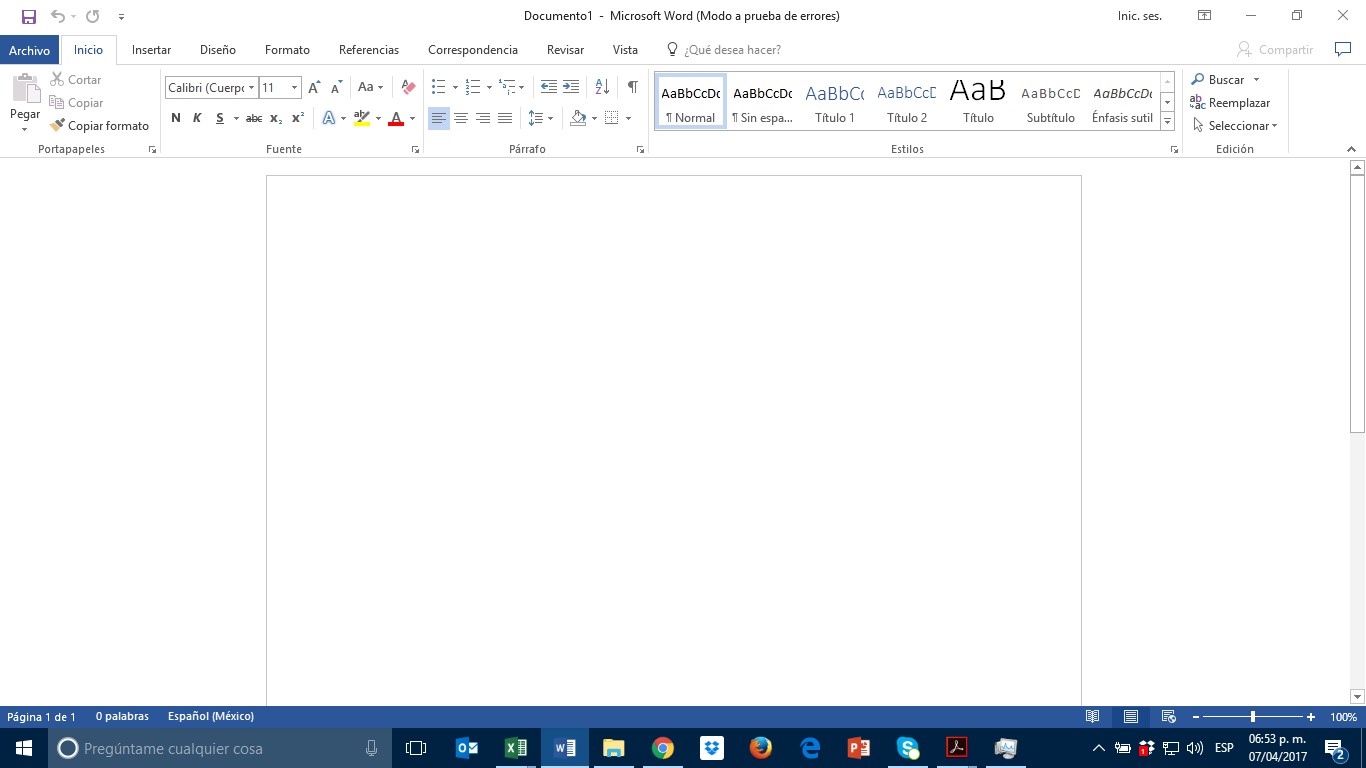Image resolution: width=1366 pixels, height=768 pixels.
Task: Open the comments icon near Compartir
Action: (x=1343, y=49)
